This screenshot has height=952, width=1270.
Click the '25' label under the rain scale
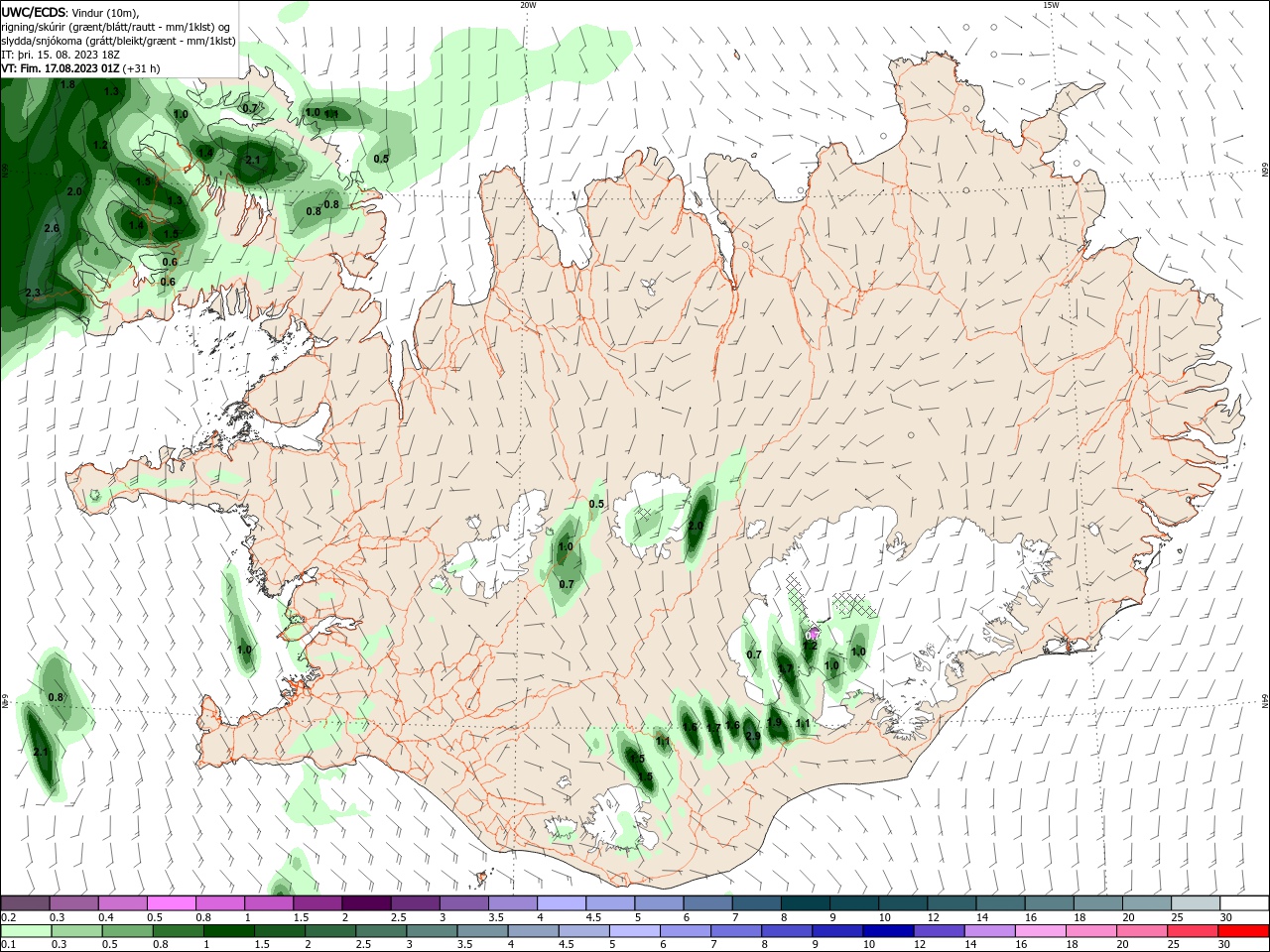(x=1176, y=945)
